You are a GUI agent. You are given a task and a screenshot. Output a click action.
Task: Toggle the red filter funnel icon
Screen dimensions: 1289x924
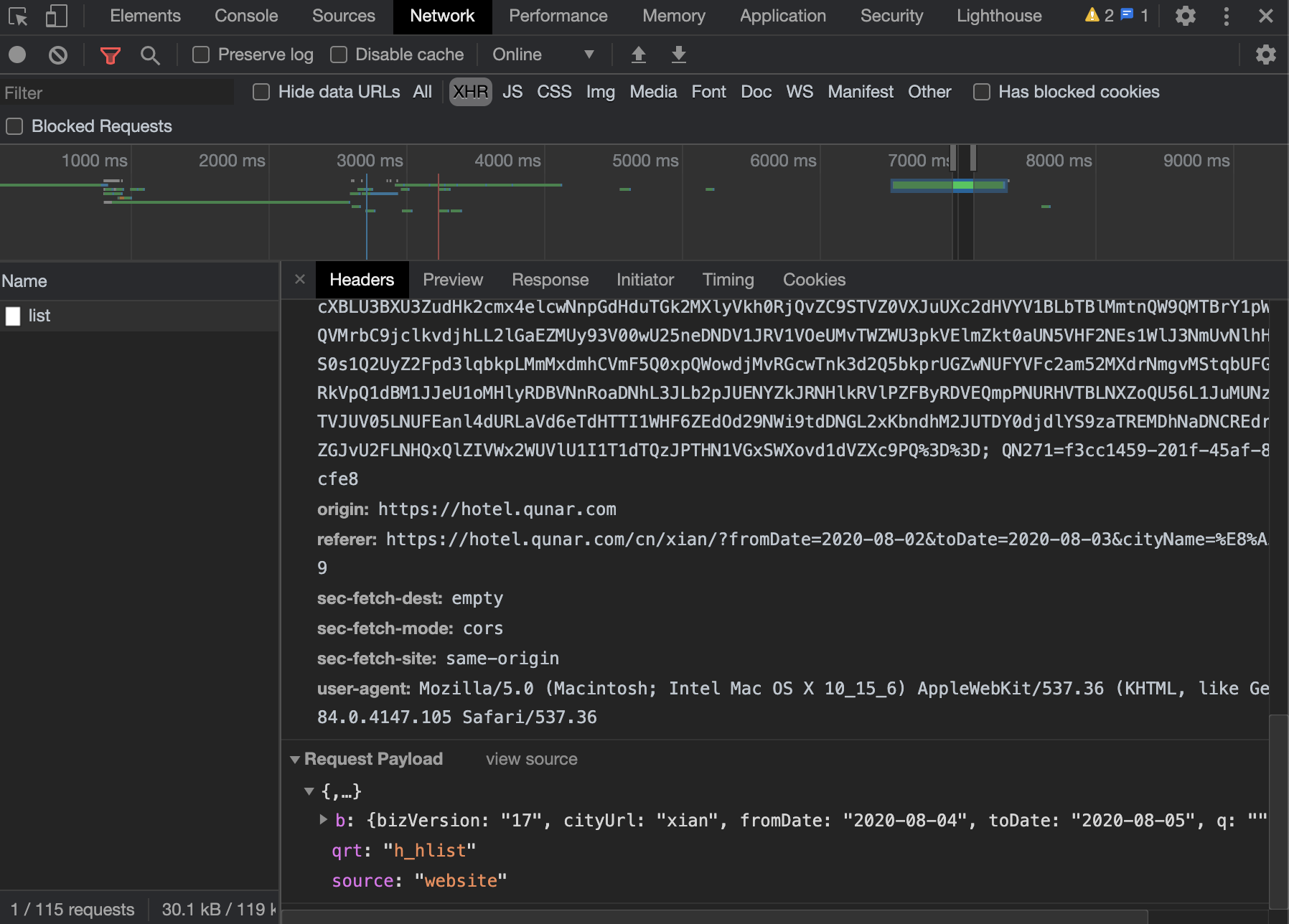click(110, 55)
